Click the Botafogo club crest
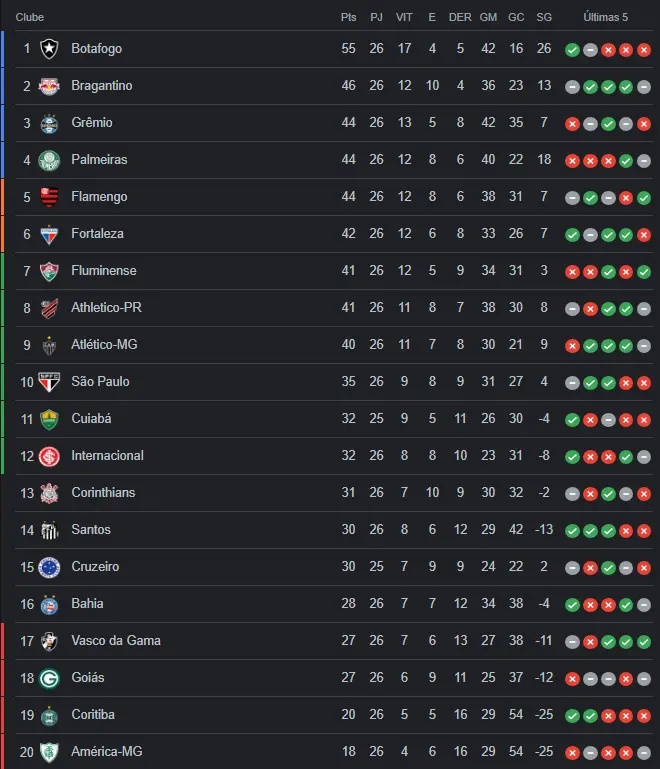660x769 pixels. [x=49, y=49]
